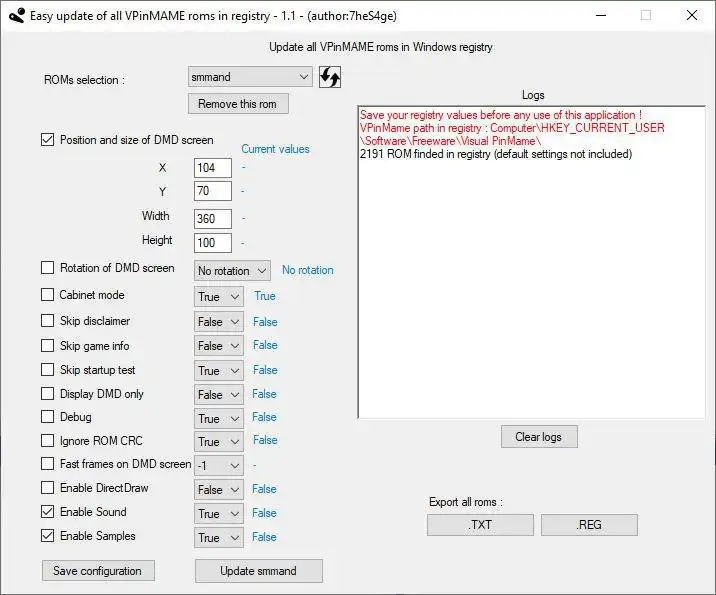This screenshot has height=595, width=716.
Task: Click the X position input field
Action: (x=213, y=168)
